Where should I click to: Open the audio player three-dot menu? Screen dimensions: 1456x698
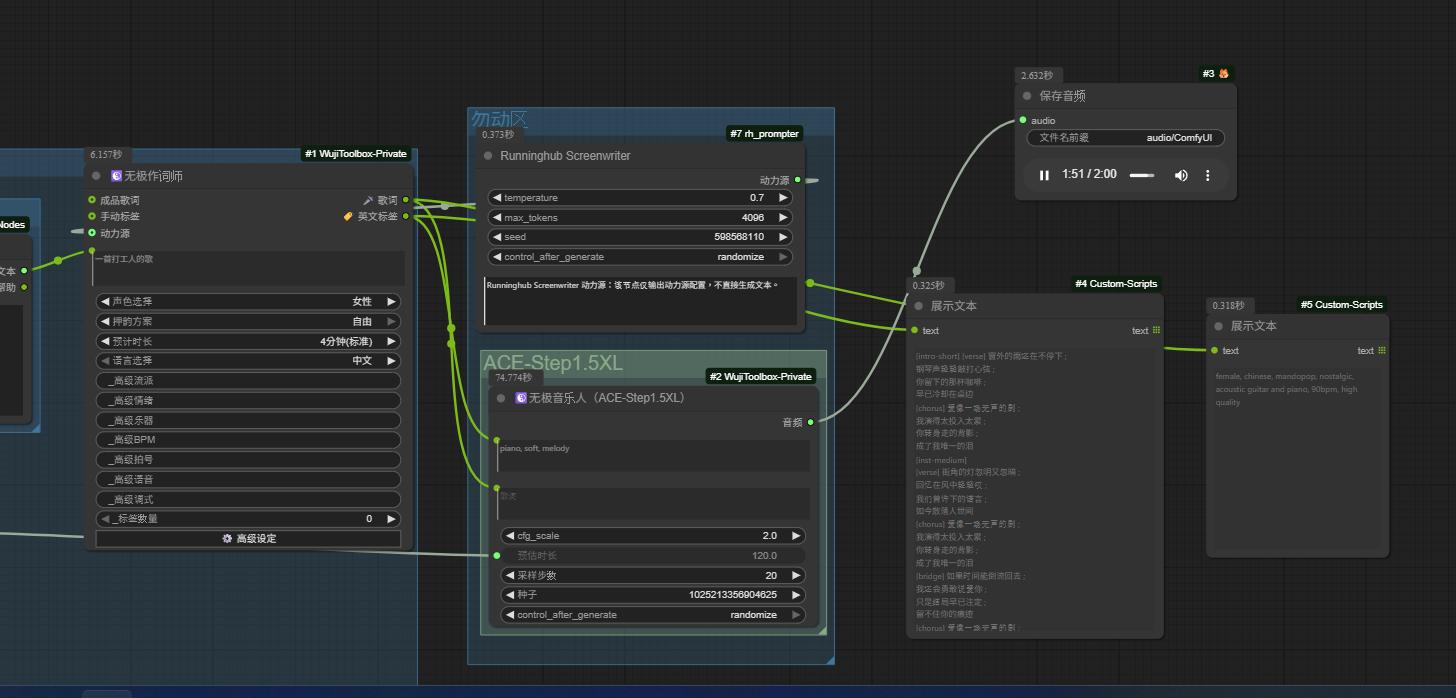point(1207,175)
